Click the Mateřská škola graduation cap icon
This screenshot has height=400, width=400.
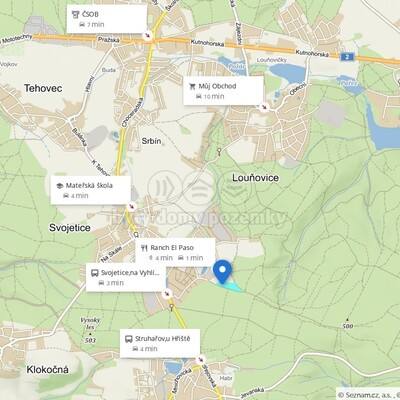[x=59, y=186]
